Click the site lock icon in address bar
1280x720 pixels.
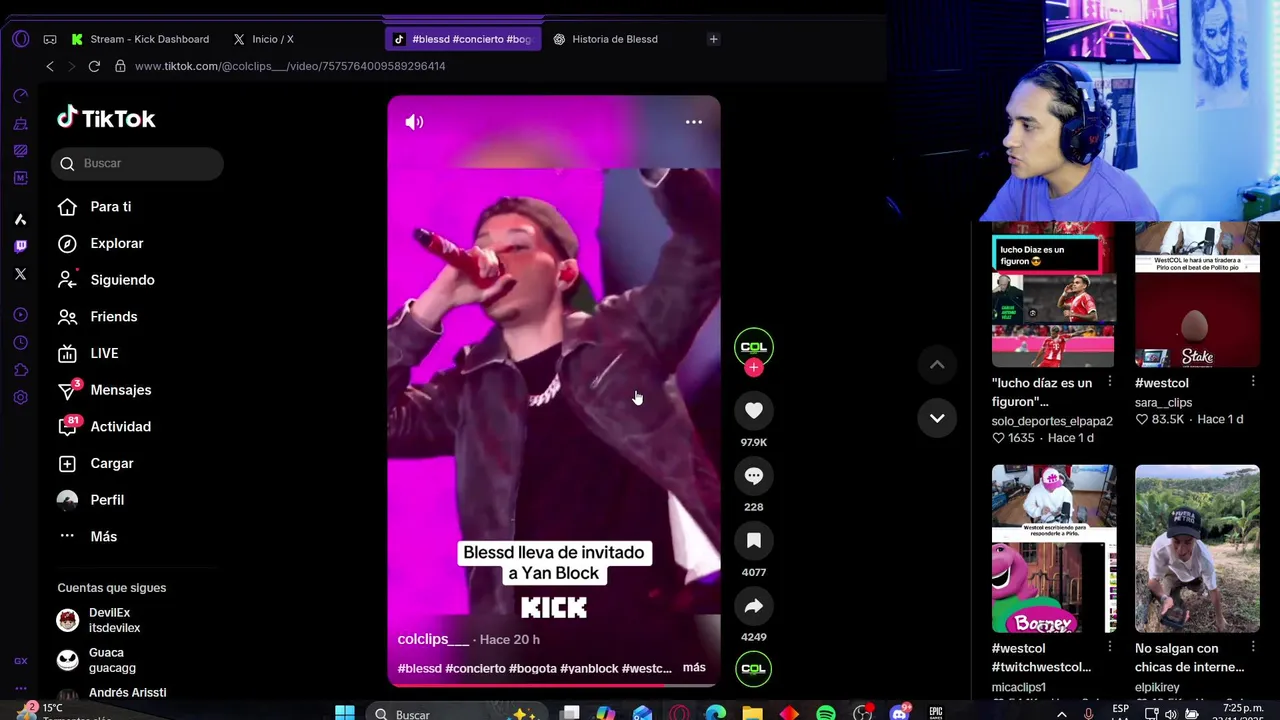(120, 66)
